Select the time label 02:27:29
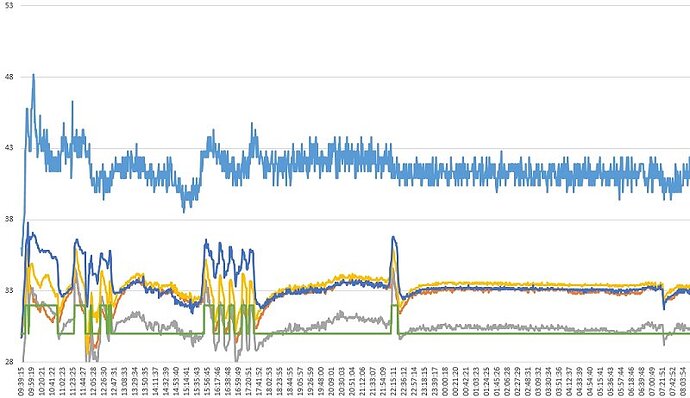This screenshot has width=690, height=398. tap(518, 382)
